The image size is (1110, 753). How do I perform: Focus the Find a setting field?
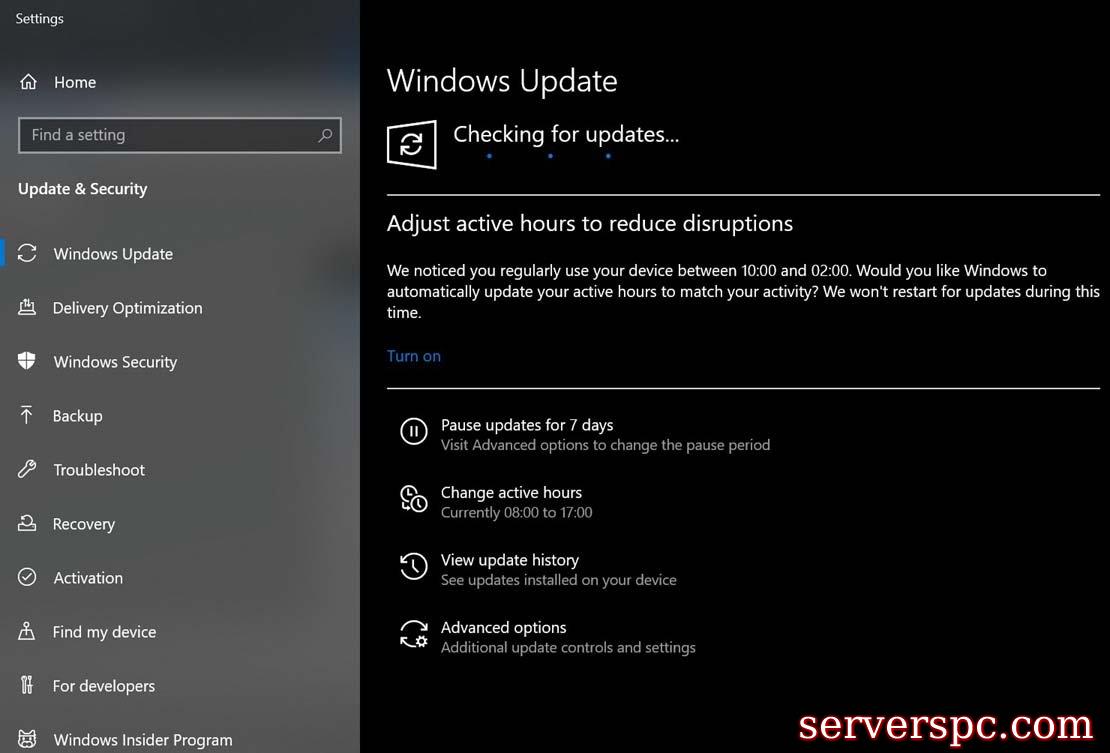pos(180,135)
